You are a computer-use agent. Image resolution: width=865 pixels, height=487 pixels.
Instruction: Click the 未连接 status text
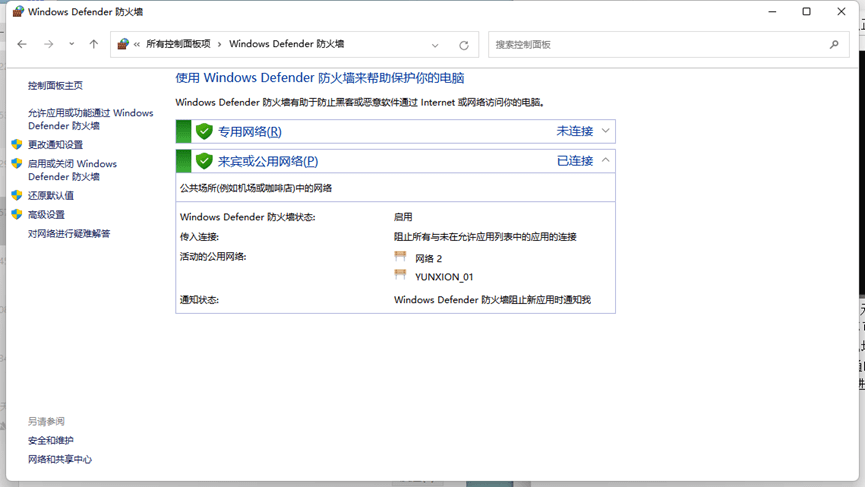coord(574,131)
